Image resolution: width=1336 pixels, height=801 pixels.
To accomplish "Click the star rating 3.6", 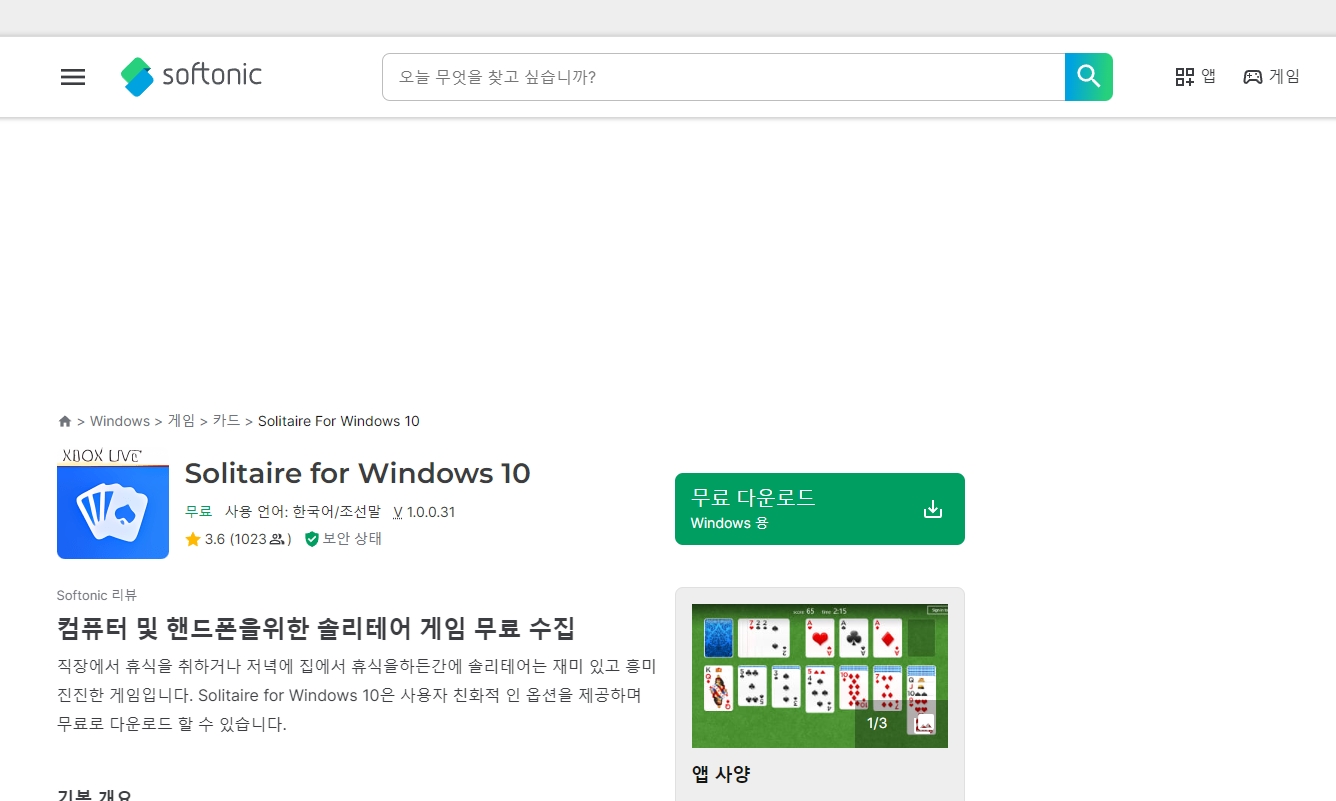I will pyautogui.click(x=205, y=539).
